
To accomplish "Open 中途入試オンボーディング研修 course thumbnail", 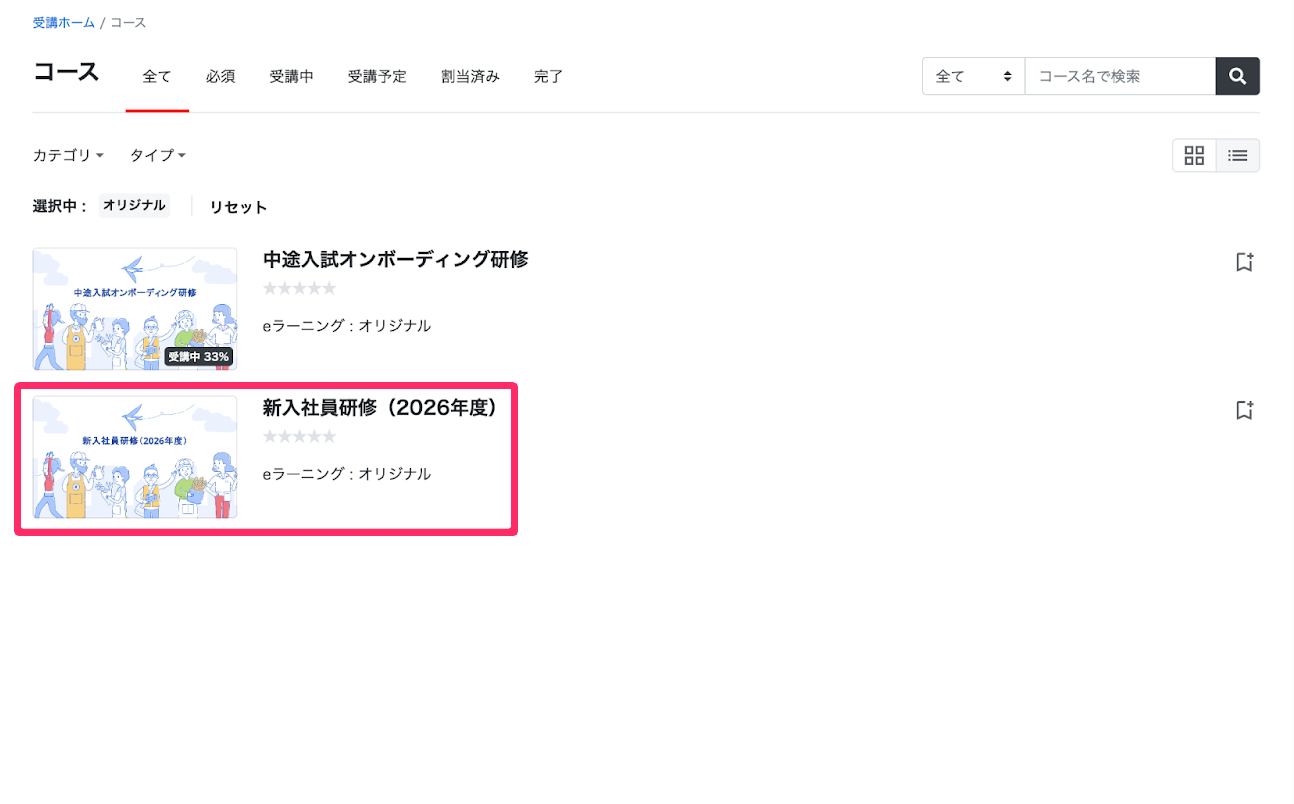I will coord(135,309).
